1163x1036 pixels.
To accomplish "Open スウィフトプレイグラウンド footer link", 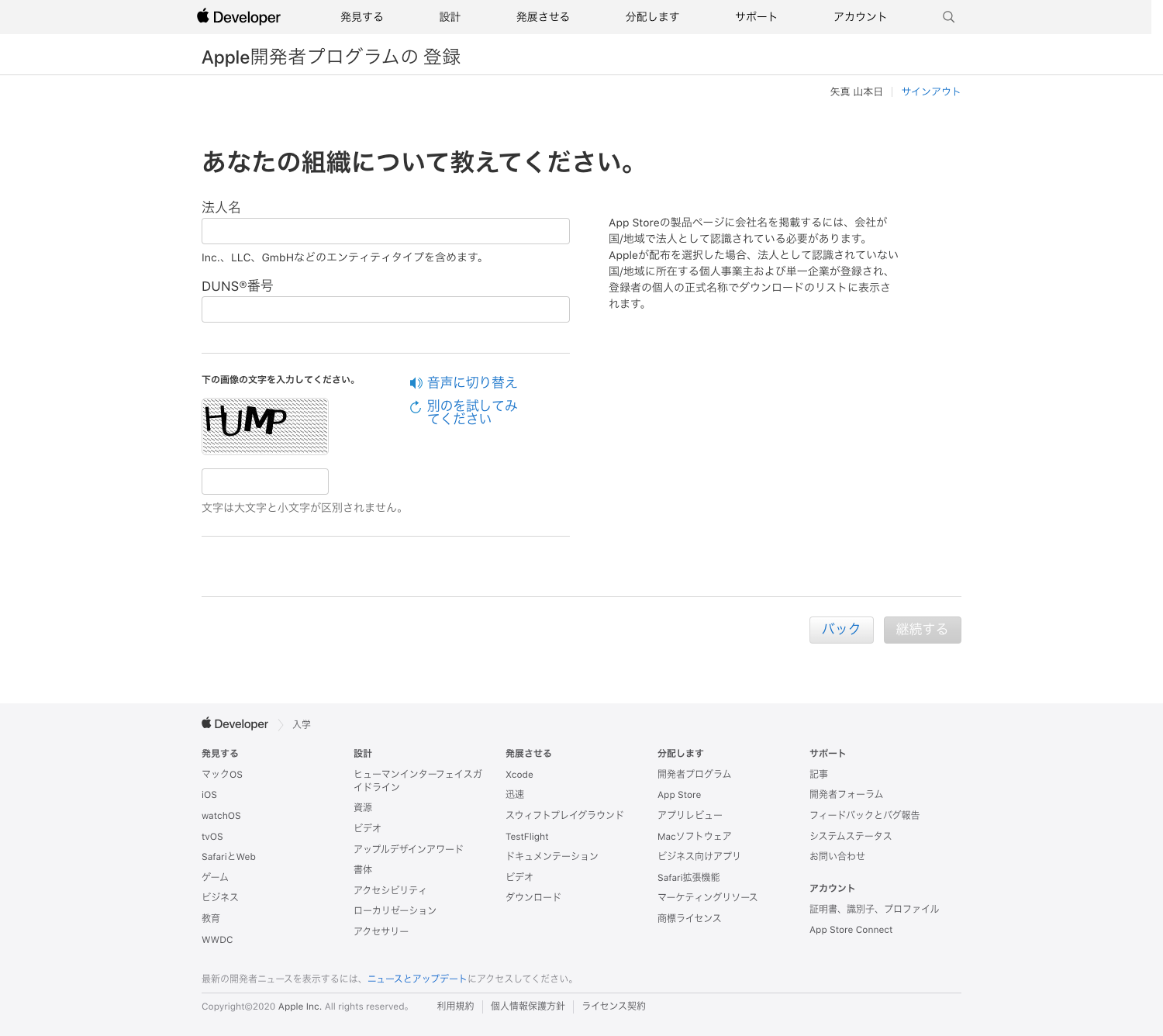I will (x=564, y=815).
